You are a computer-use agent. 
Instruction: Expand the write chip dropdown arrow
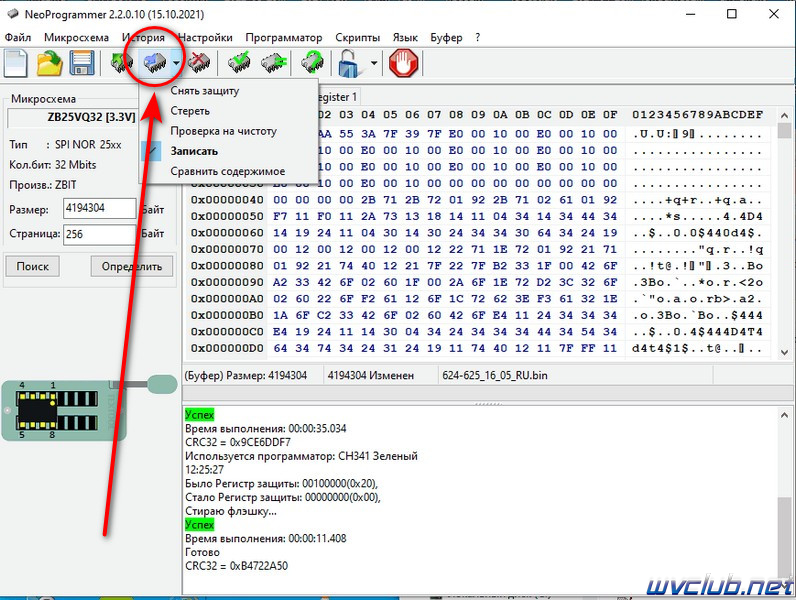click(x=176, y=63)
